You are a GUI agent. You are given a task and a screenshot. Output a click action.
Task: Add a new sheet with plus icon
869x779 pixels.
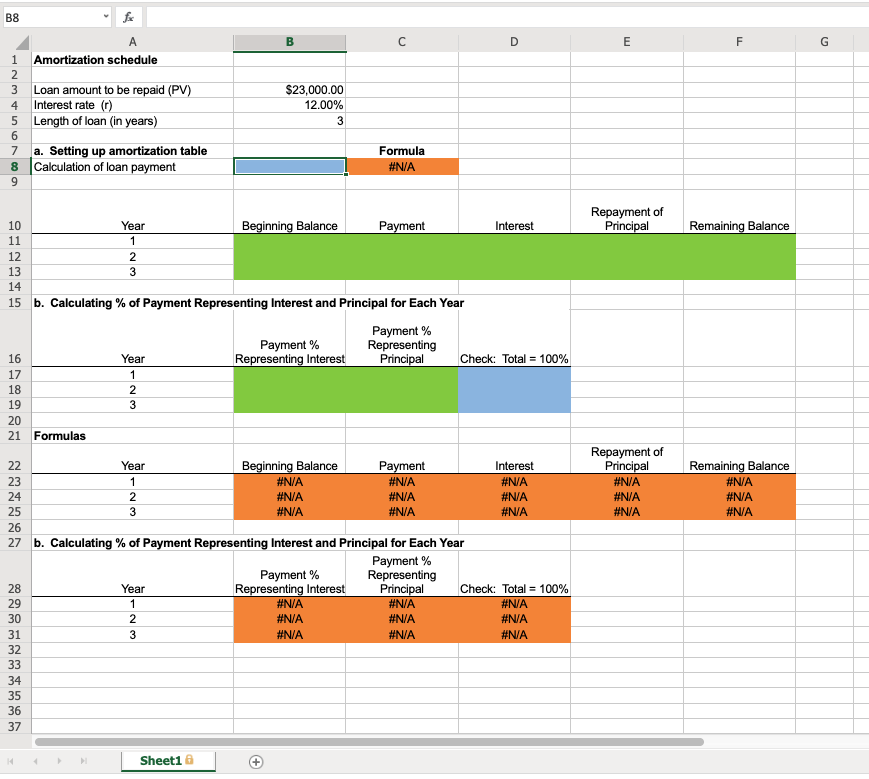tap(255, 761)
